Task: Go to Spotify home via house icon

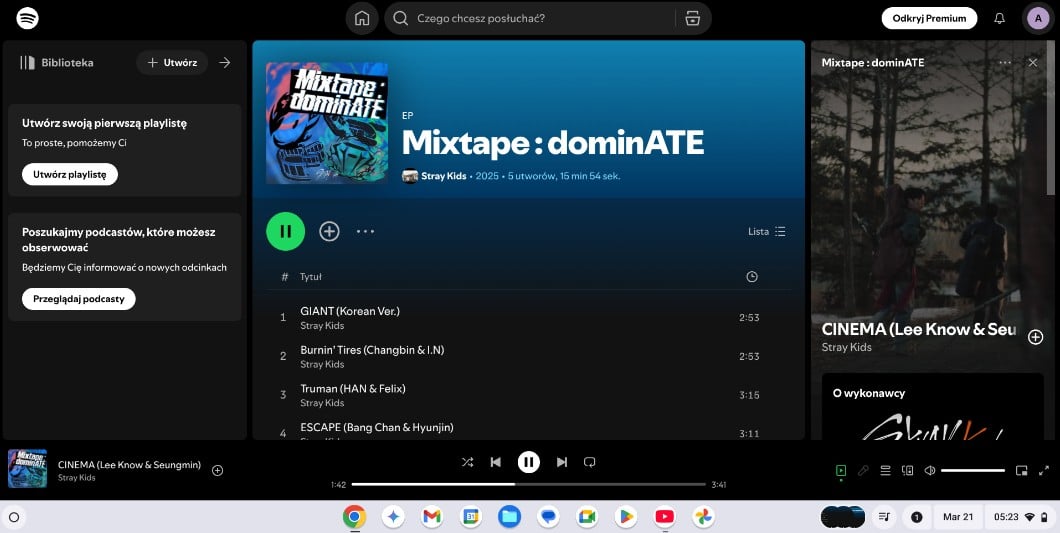Action: point(362,18)
